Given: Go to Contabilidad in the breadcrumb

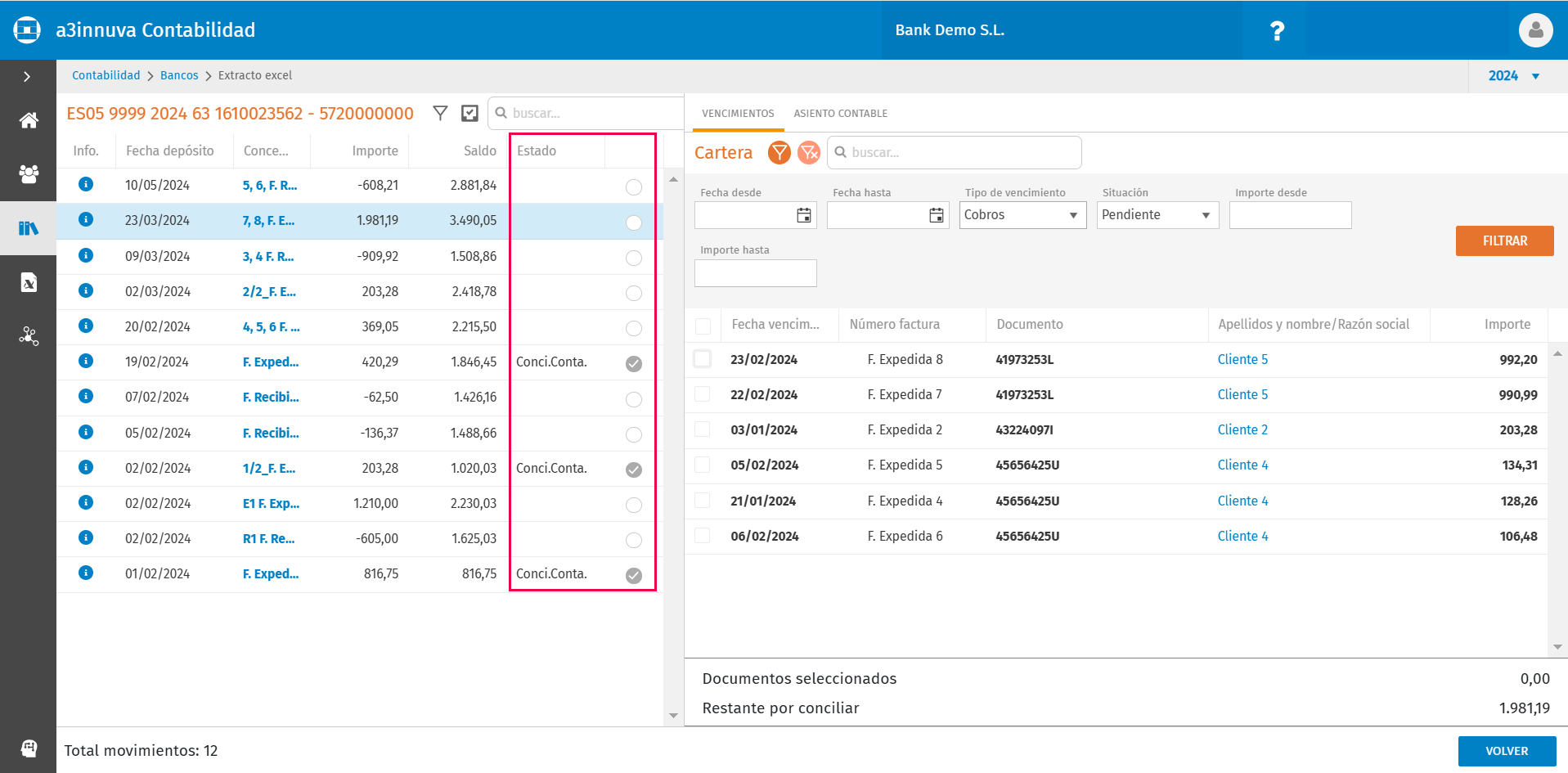Looking at the screenshot, I should click(106, 75).
